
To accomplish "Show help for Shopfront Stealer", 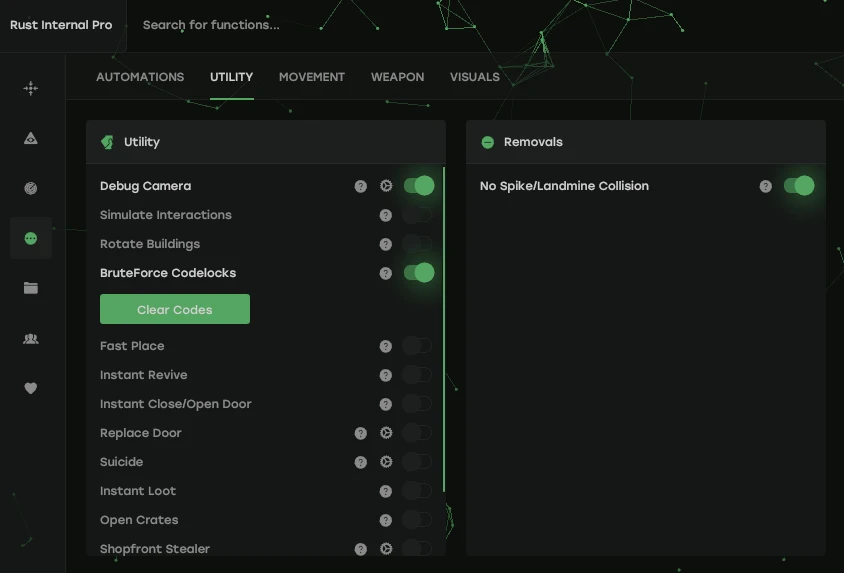I will (361, 549).
